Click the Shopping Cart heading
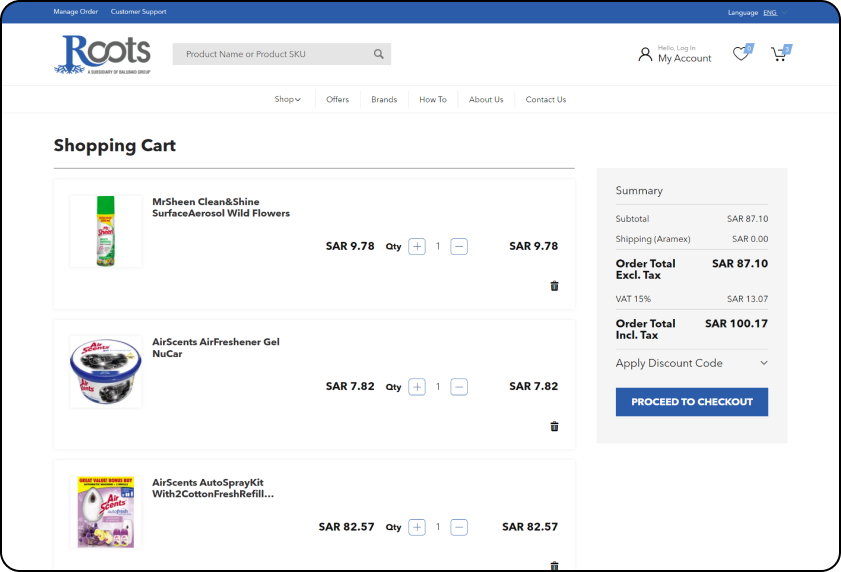This screenshot has width=841, height=572. pos(115,145)
